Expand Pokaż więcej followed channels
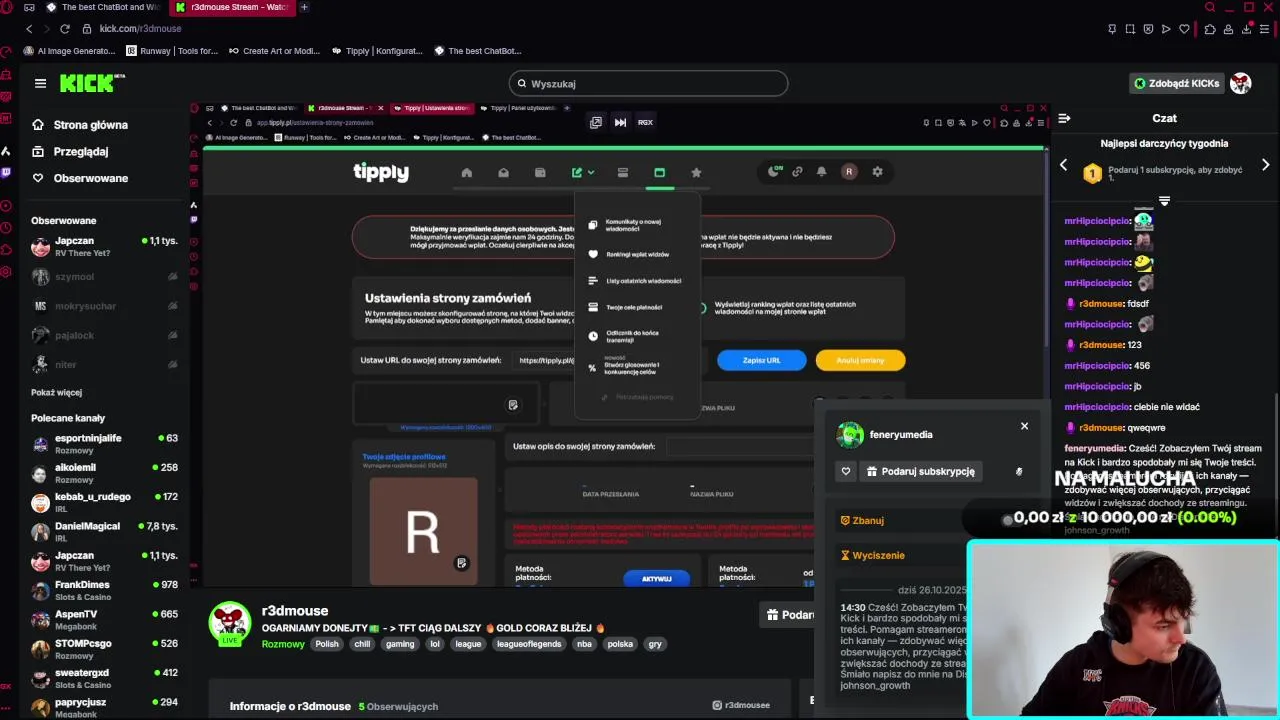This screenshot has width=1280, height=720. 56,392
